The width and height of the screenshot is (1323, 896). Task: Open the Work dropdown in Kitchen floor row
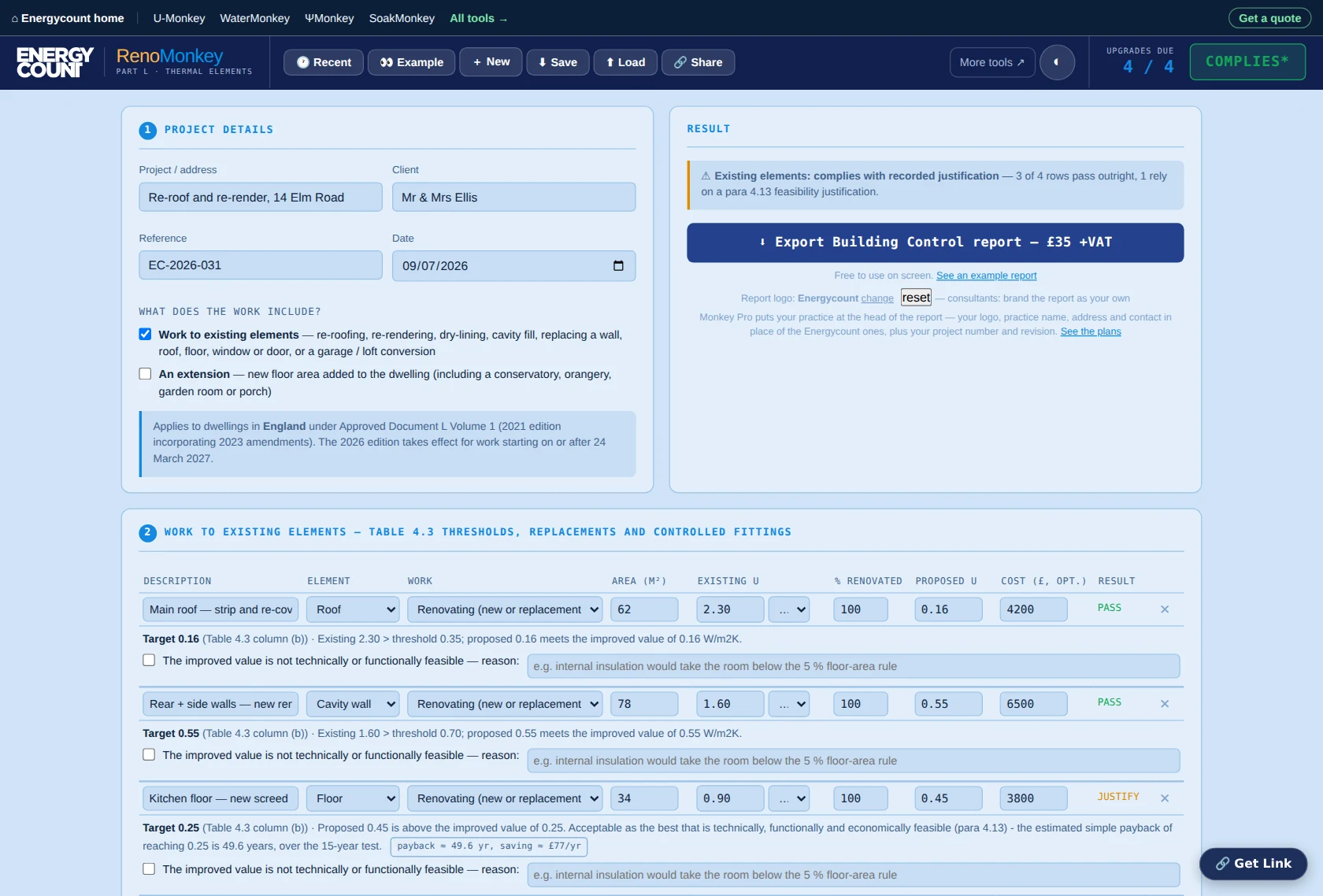[505, 798]
